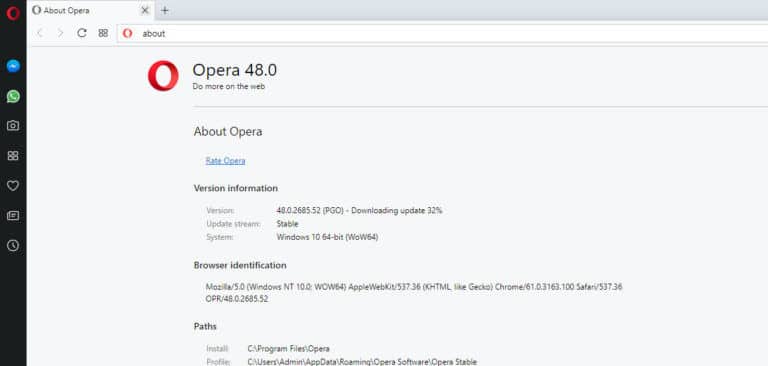Click the address bar showing 'about'

pyautogui.click(x=443, y=33)
